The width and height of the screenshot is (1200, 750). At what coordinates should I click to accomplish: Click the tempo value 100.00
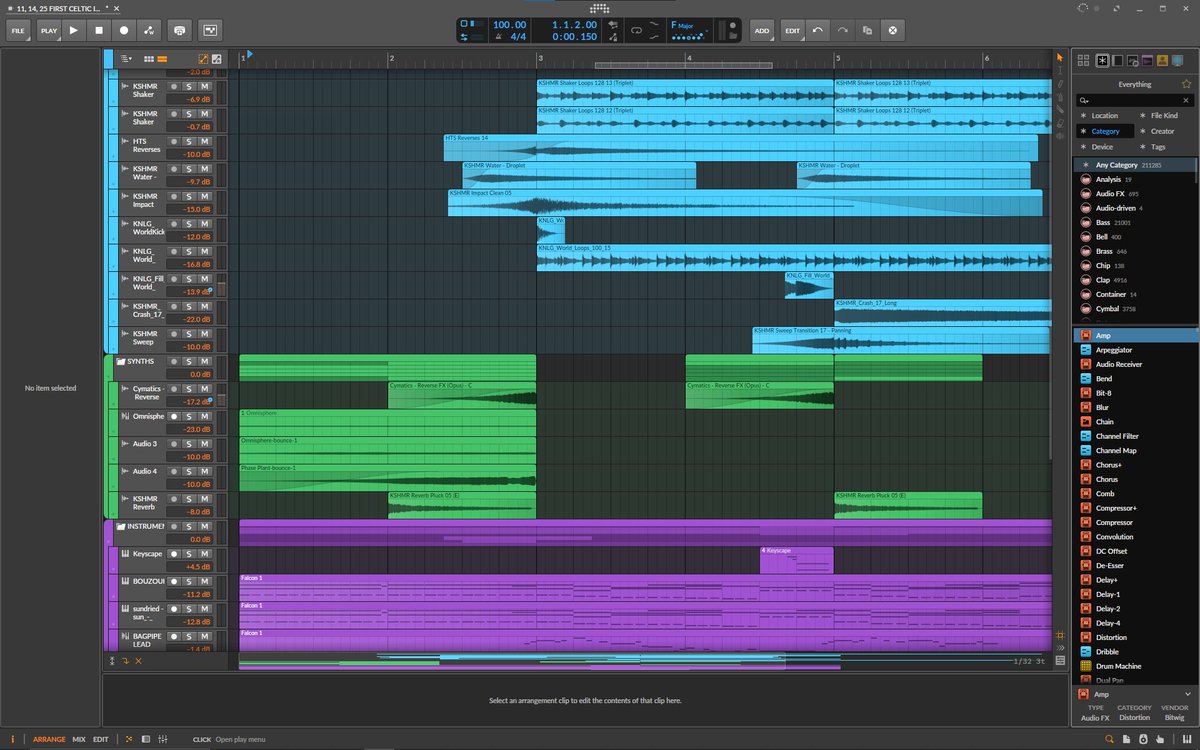pos(509,23)
